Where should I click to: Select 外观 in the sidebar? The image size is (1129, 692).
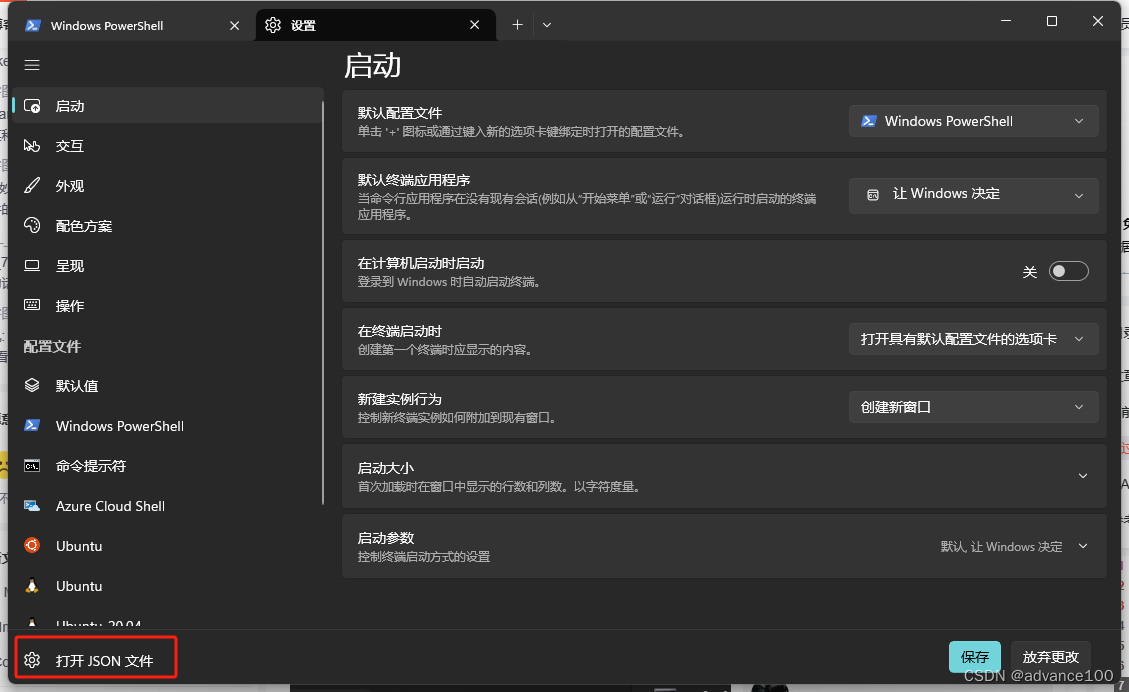point(168,186)
